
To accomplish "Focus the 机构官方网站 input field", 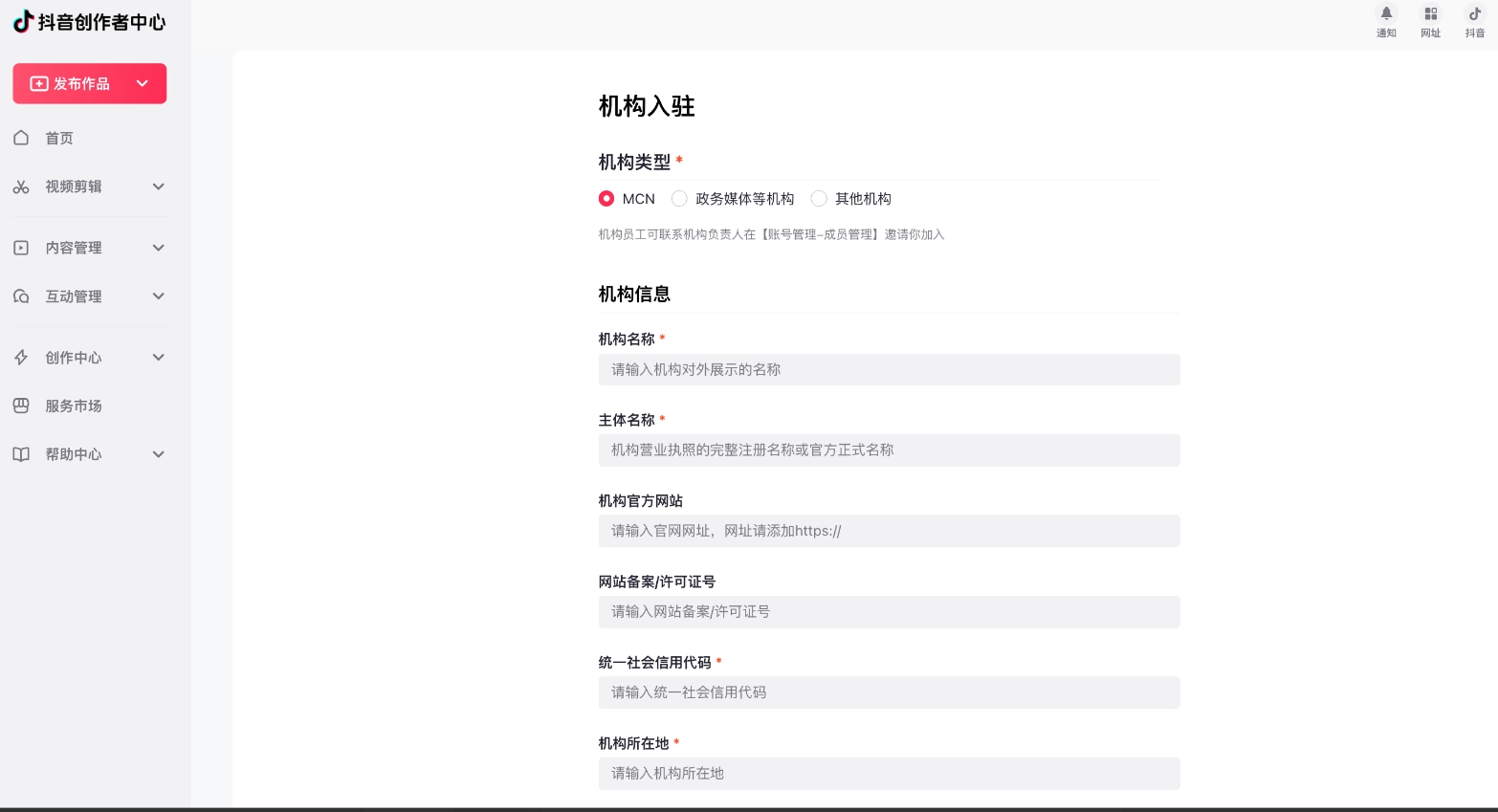I will [889, 531].
